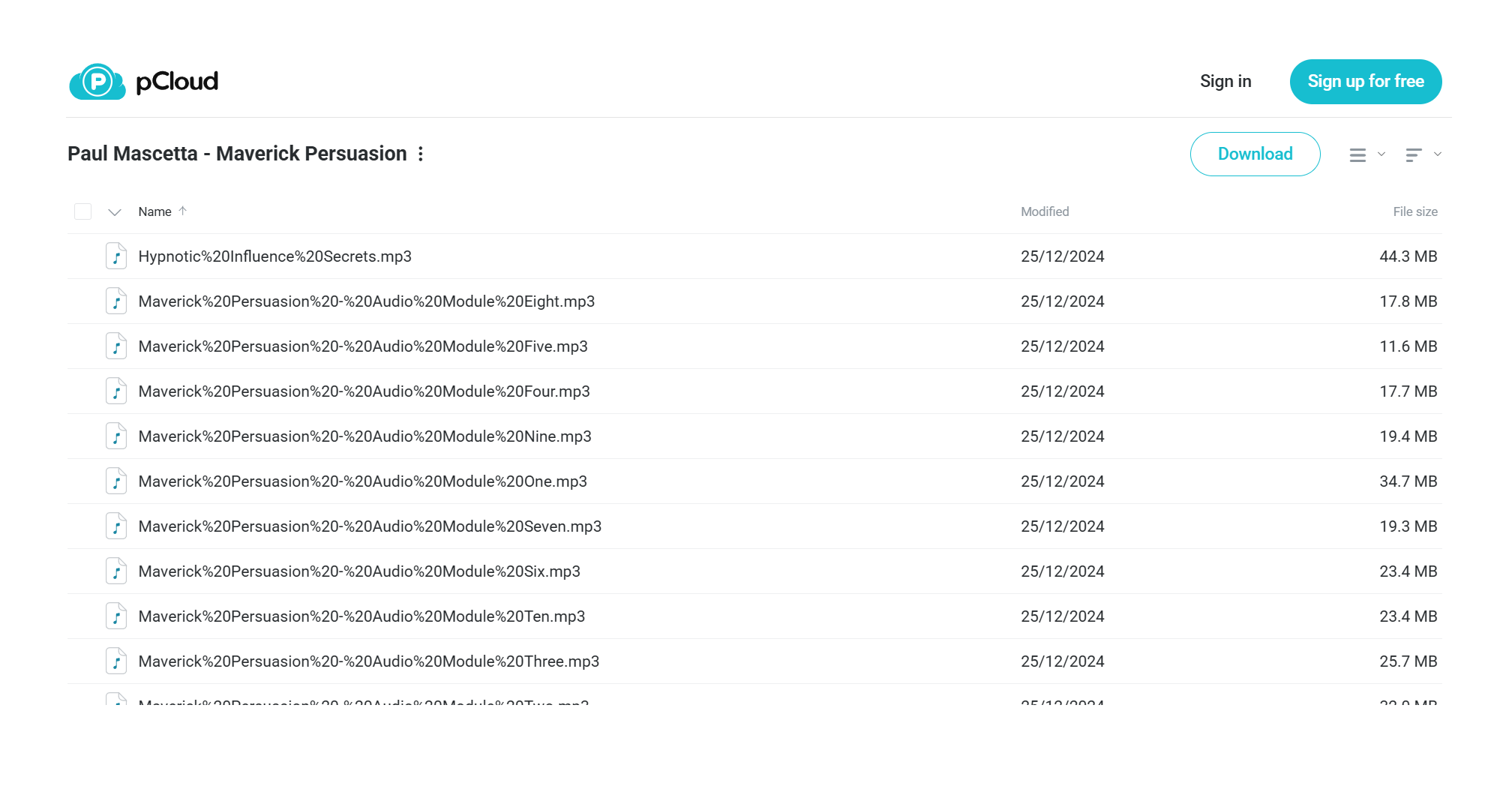Open the Module%20Three.mp3 file
1512x798 pixels.
(x=368, y=661)
